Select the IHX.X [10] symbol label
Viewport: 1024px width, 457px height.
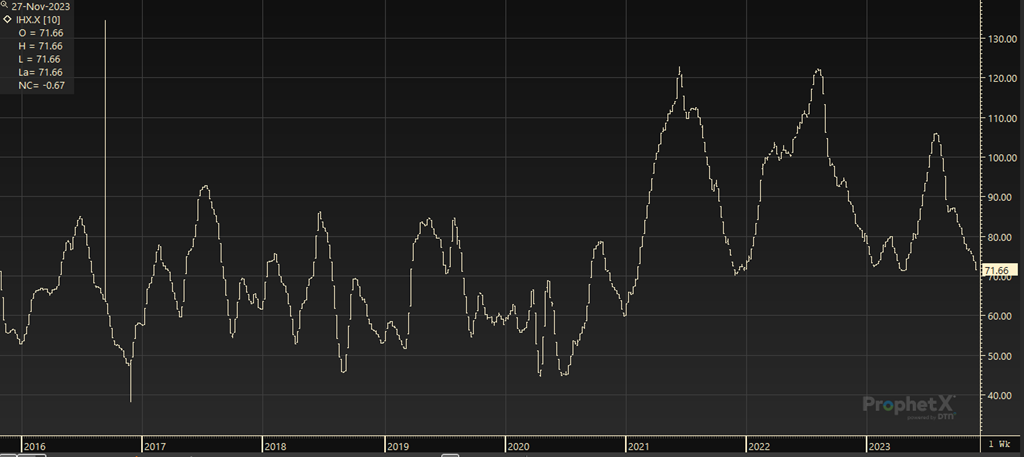[x=37, y=19]
